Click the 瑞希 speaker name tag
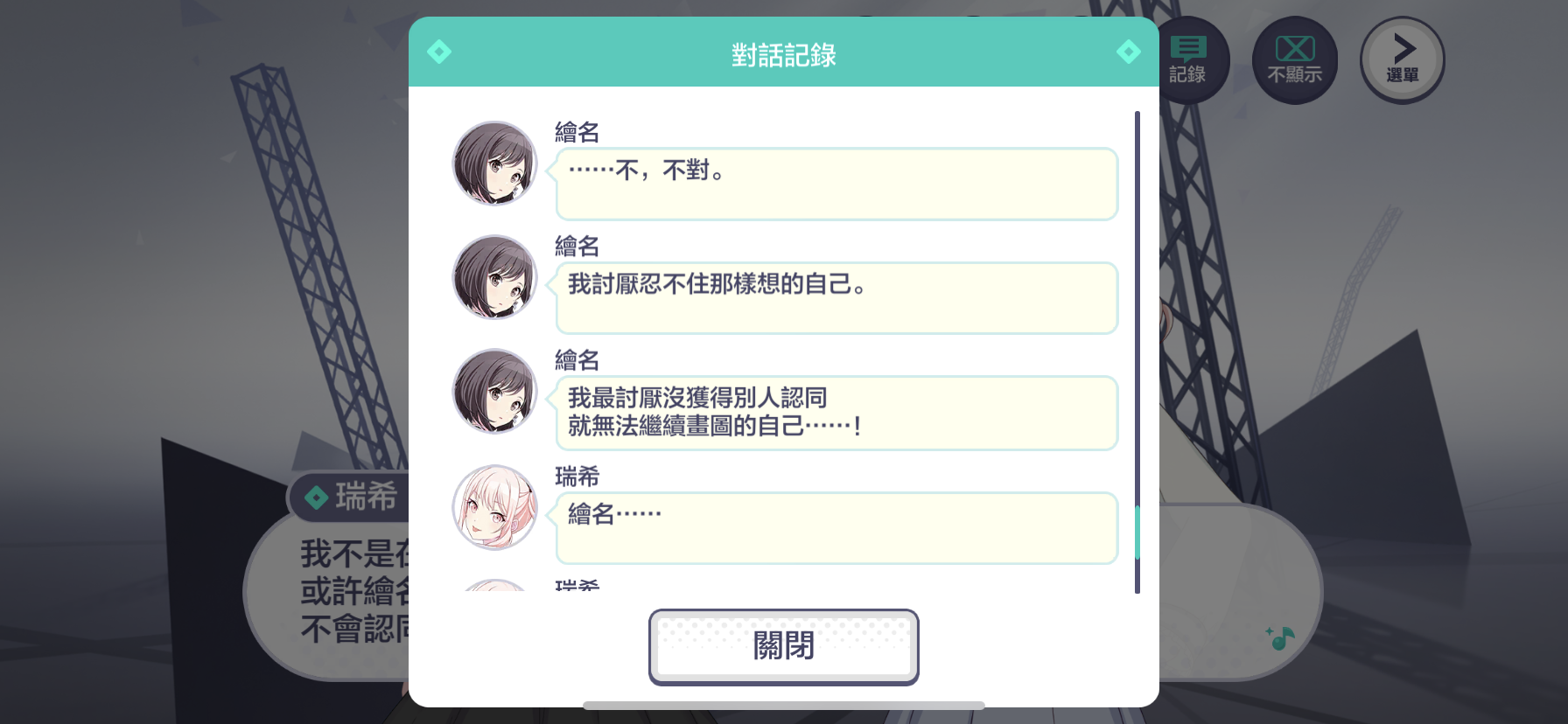The height and width of the screenshot is (724, 1568). (x=350, y=497)
